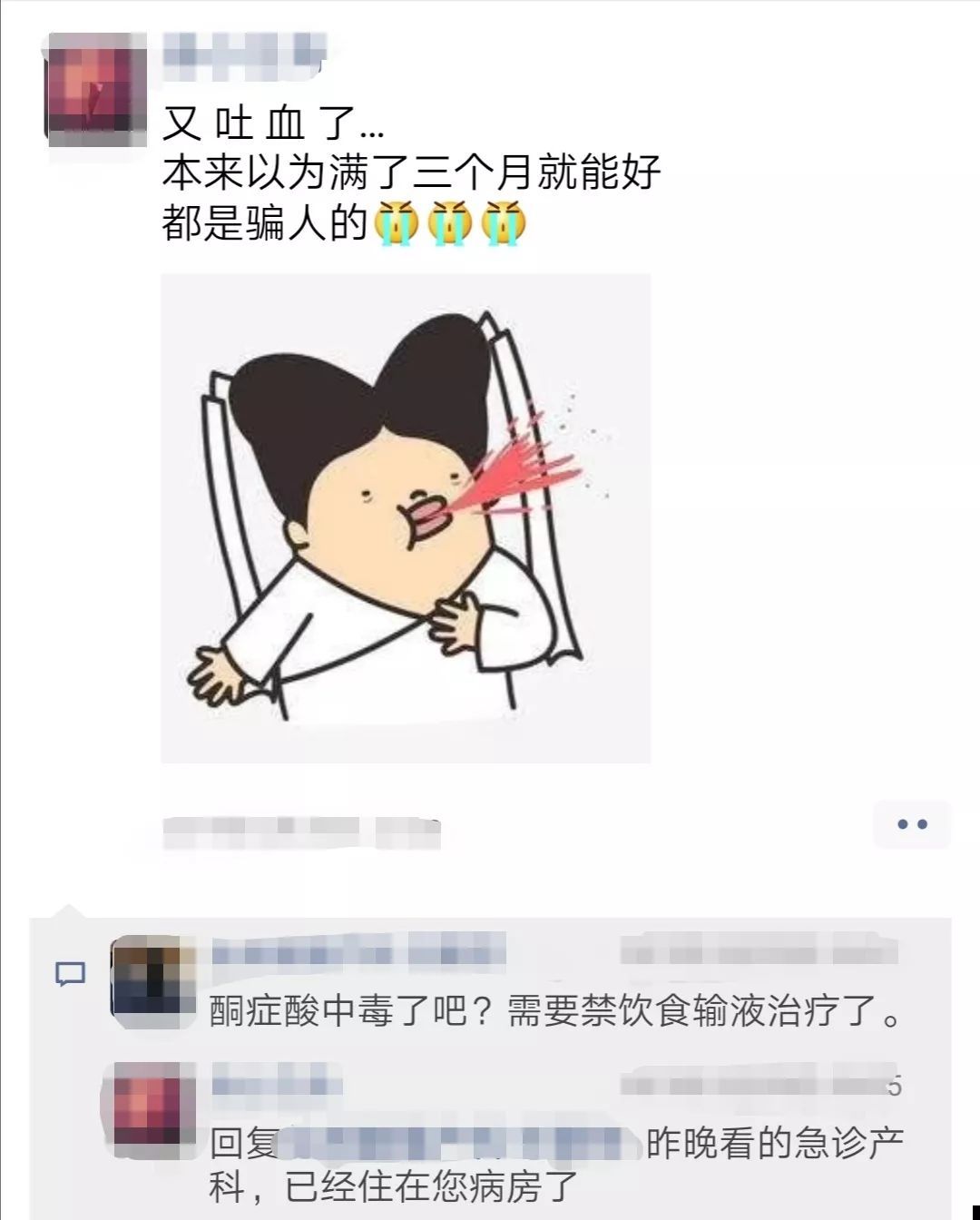Tap the first crying emoji after "都是骗人的"
The image size is (980, 1220).
397,221
